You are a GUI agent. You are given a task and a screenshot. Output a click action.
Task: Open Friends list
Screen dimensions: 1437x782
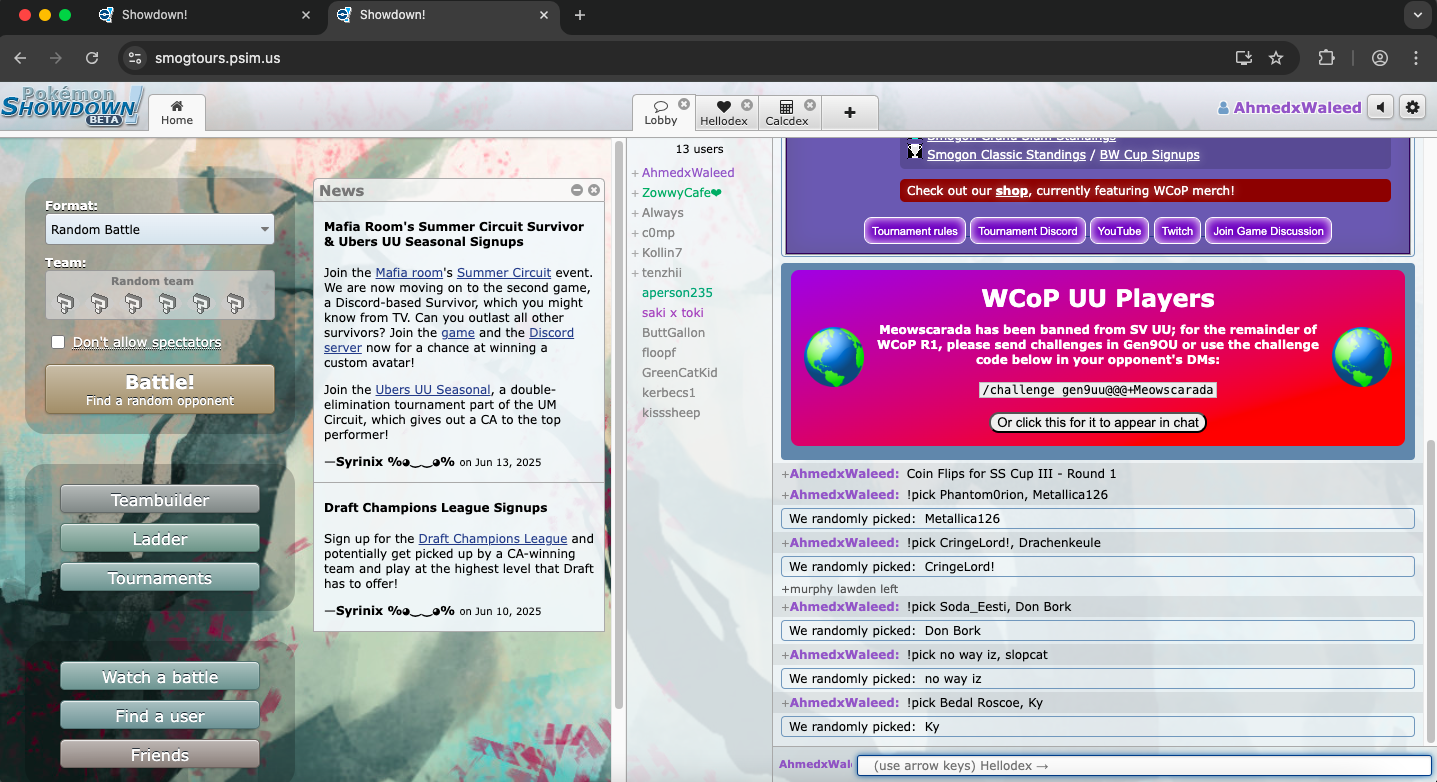[160, 755]
